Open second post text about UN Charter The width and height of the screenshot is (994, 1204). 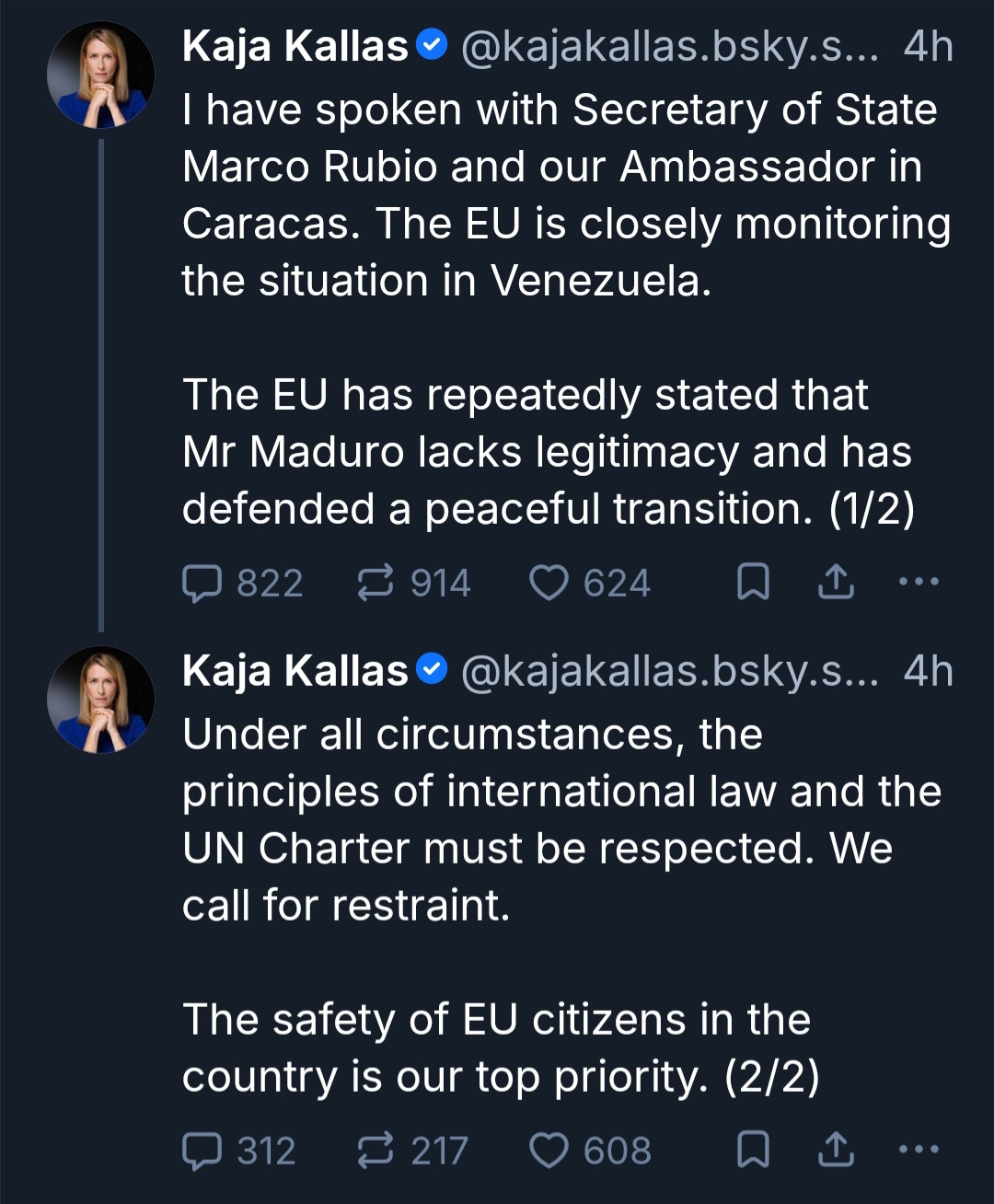pos(552,819)
